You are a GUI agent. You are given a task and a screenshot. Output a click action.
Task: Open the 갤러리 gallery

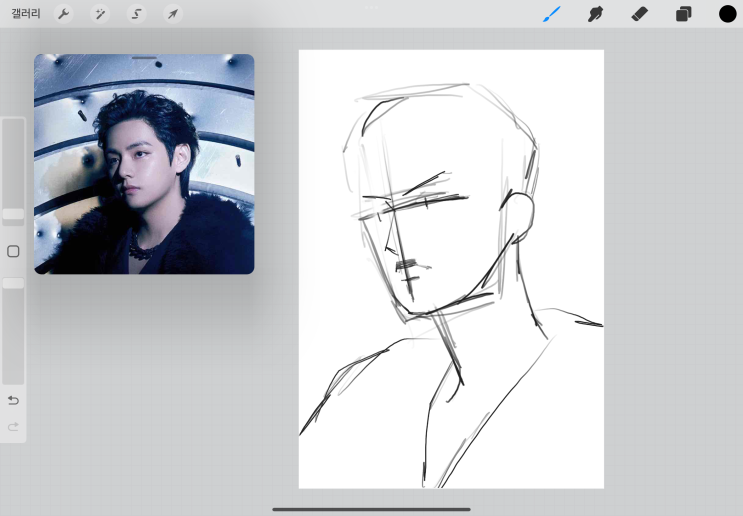(x=26, y=14)
